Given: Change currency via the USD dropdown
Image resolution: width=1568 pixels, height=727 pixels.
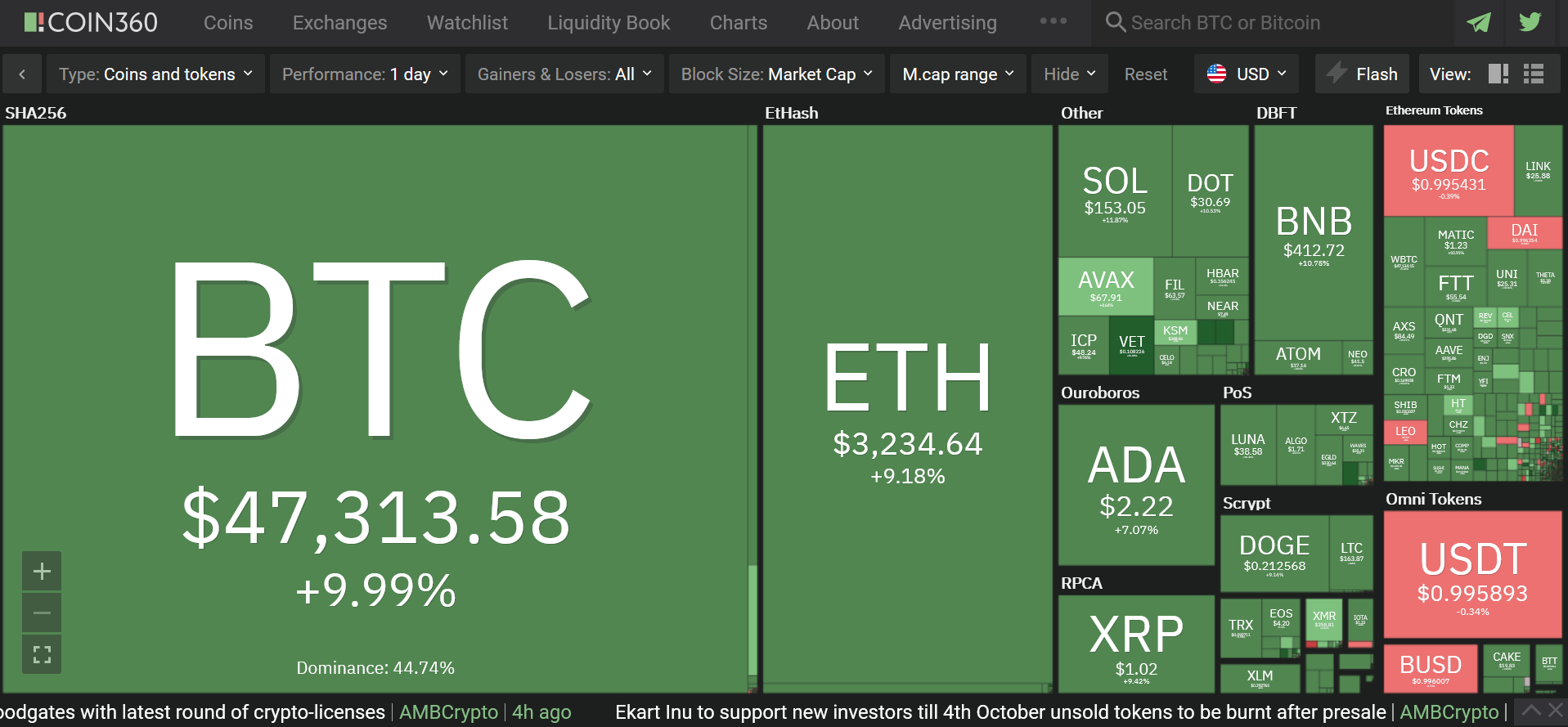Looking at the screenshot, I should click(x=1247, y=74).
